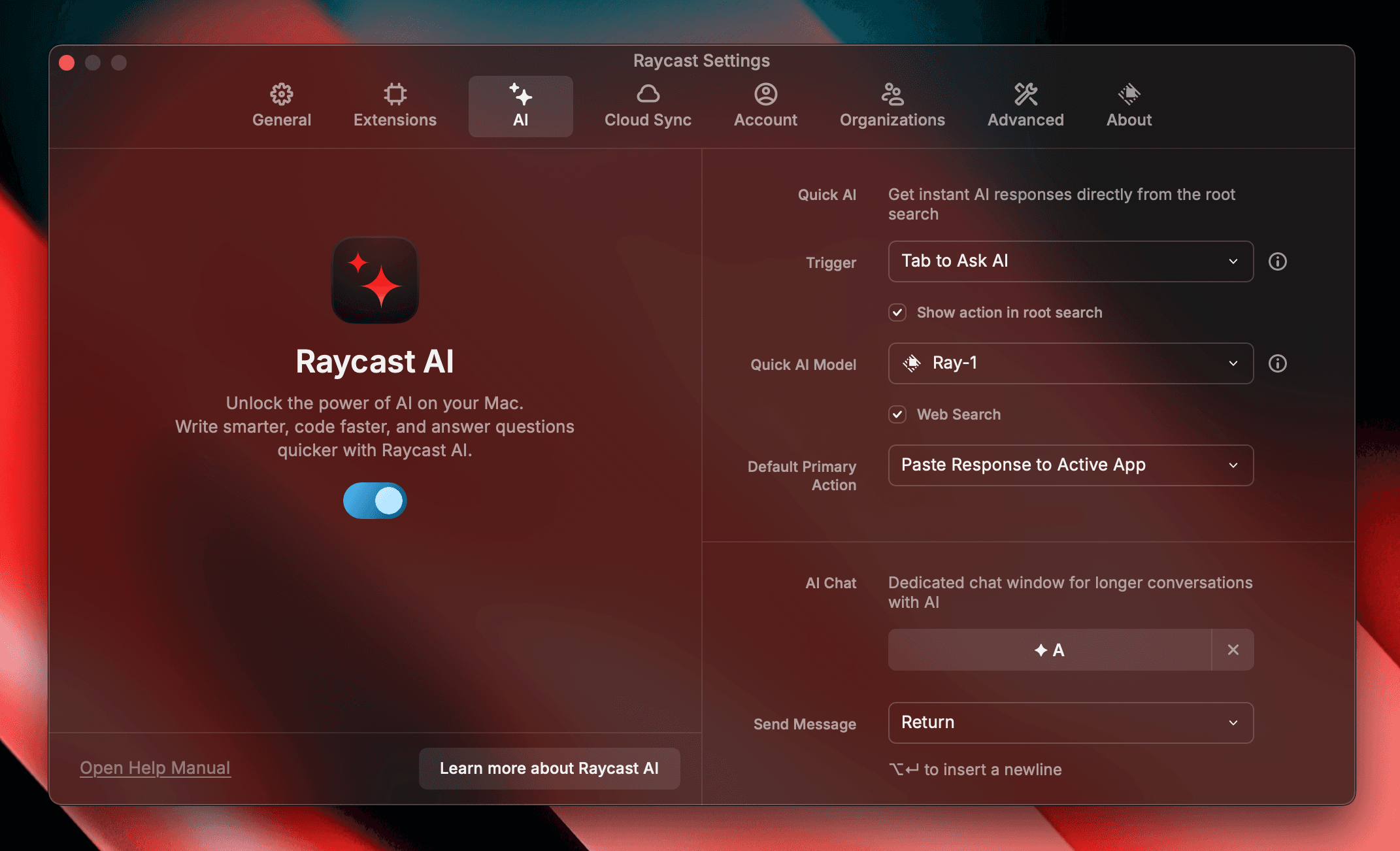Image resolution: width=1400 pixels, height=851 pixels.
Task: Click Learn more about Raycast AI
Action: coord(549,768)
